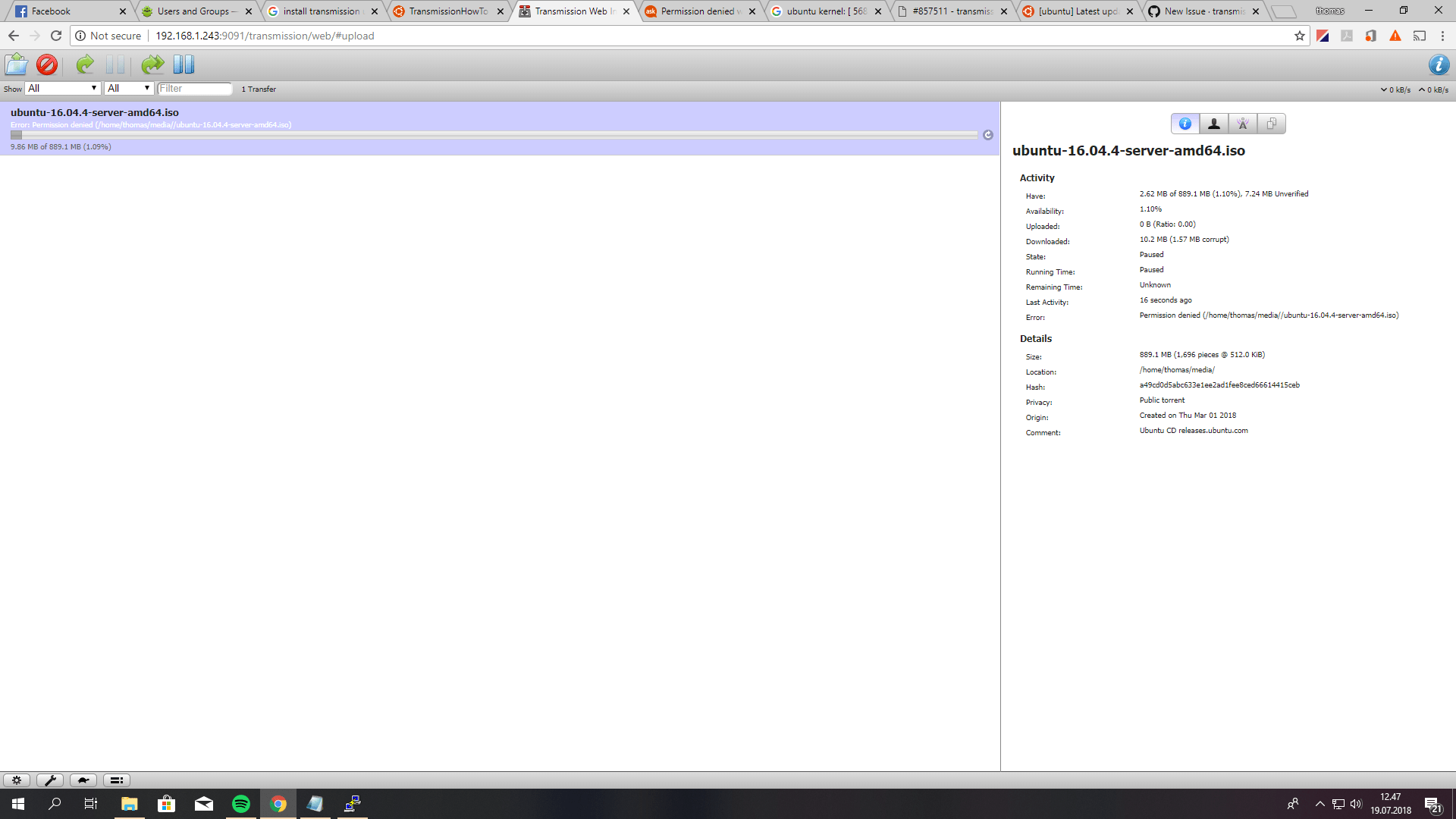Check progress on the ubuntu-16.04.4 download bar
1456x819 pixels.
coord(493,133)
